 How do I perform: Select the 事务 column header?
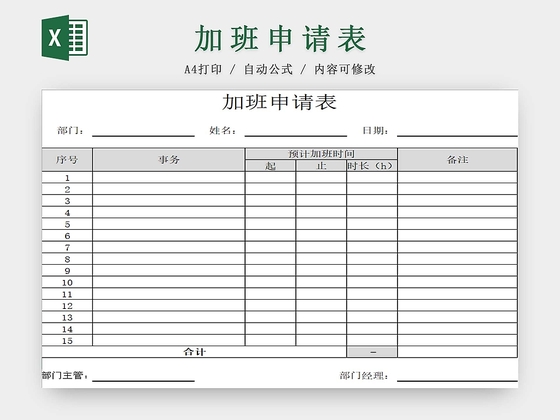pos(169,160)
